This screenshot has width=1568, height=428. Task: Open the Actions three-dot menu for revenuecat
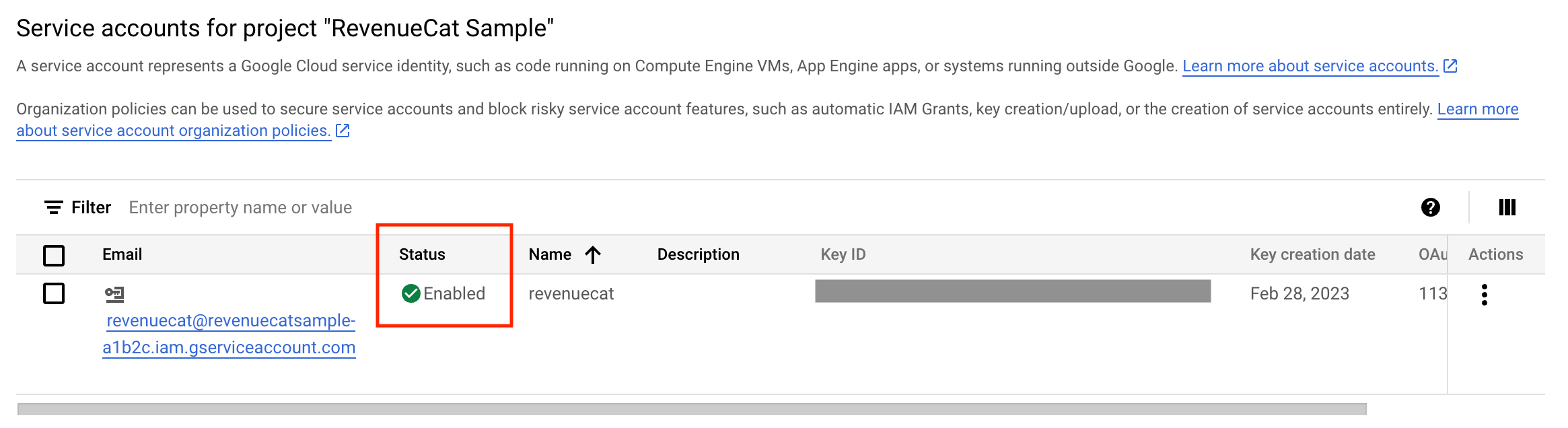1485,293
